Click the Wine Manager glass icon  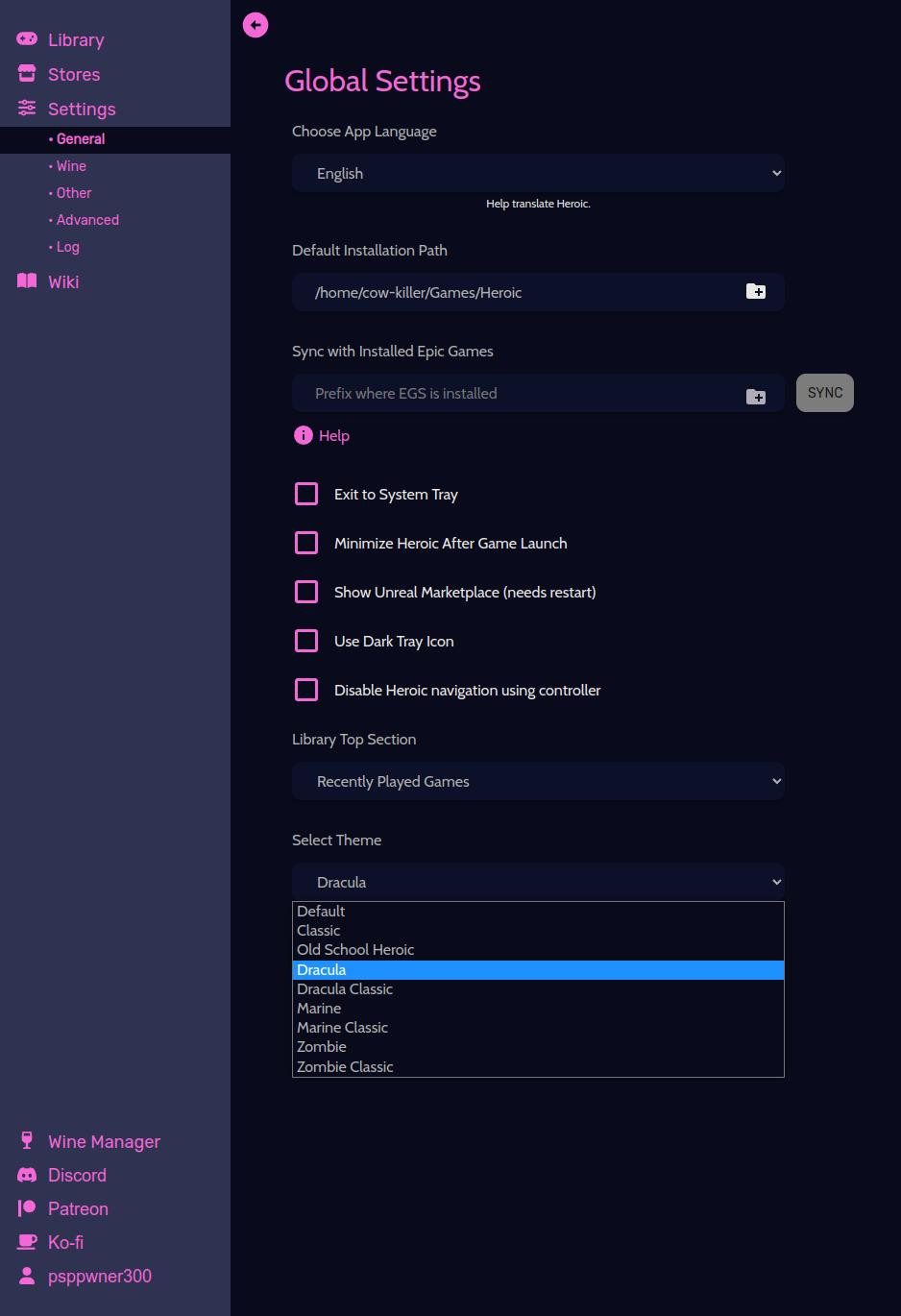(27, 1140)
